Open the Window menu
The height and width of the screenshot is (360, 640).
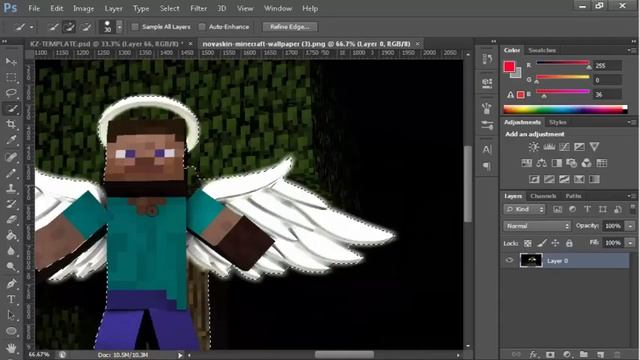[278, 8]
